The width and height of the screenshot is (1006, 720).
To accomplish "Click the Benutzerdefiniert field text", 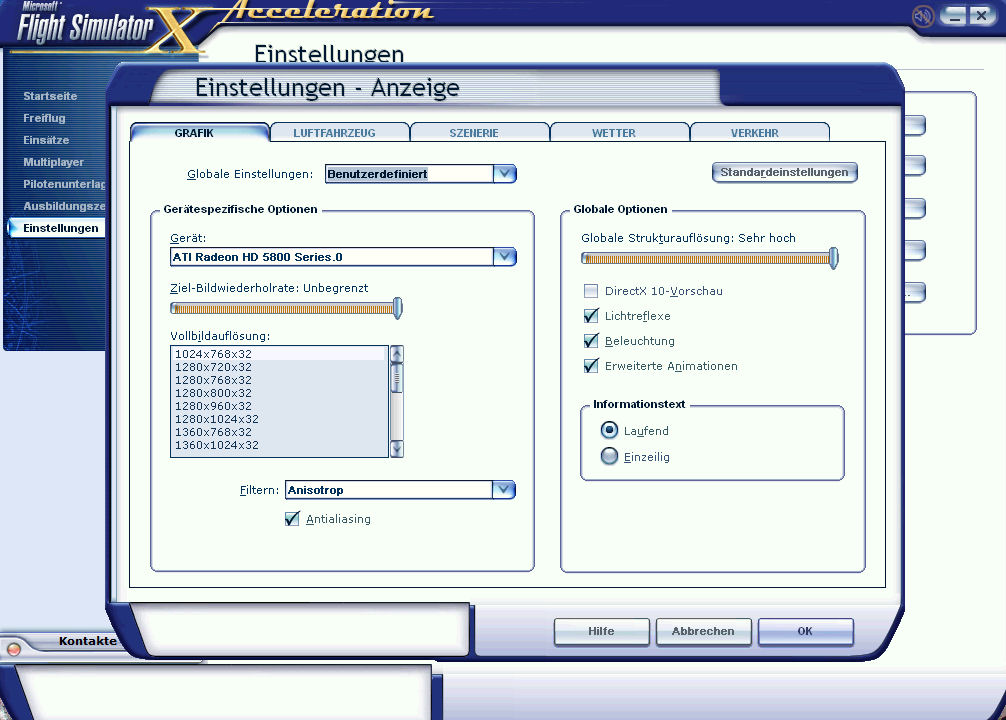I will (x=377, y=174).
